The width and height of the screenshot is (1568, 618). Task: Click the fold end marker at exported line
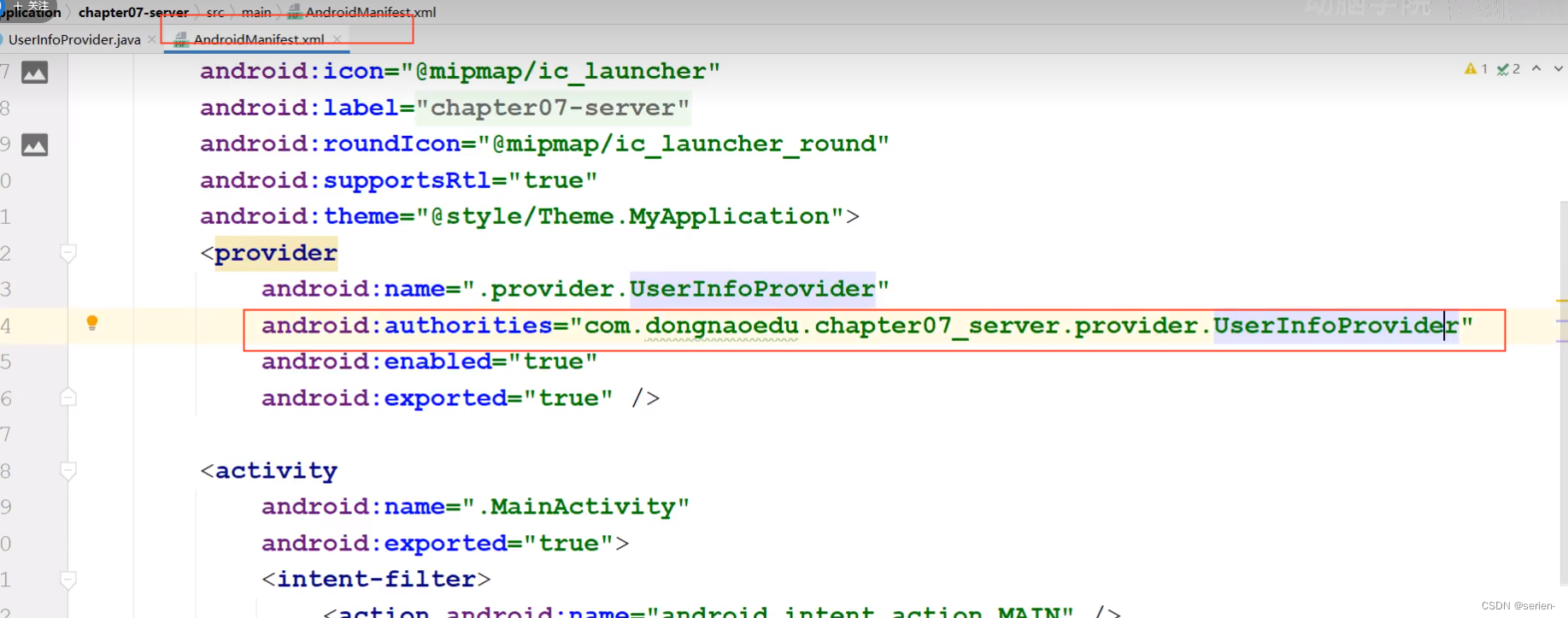68,397
